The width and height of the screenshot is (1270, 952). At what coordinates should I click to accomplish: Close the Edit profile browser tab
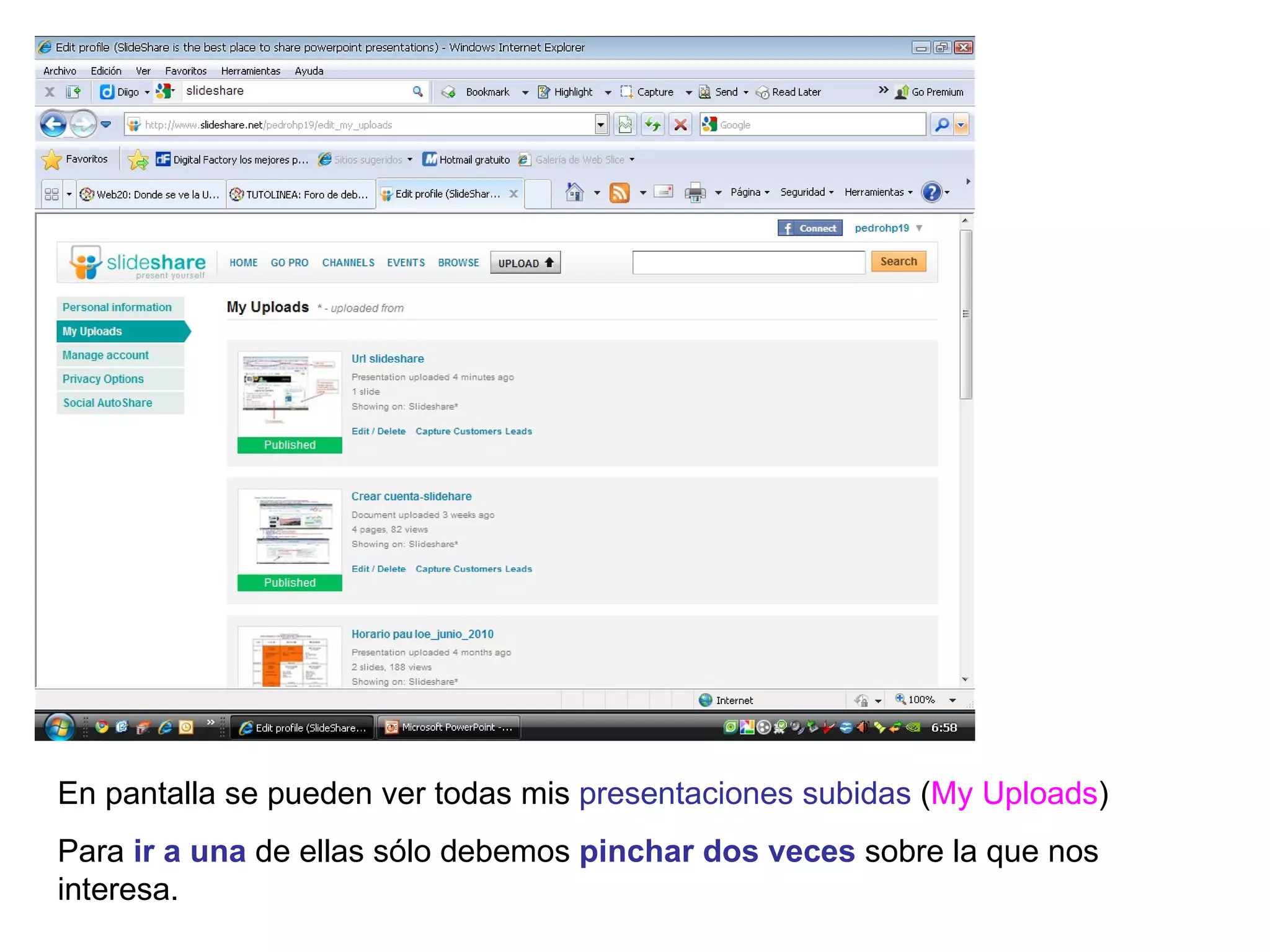[x=513, y=194]
